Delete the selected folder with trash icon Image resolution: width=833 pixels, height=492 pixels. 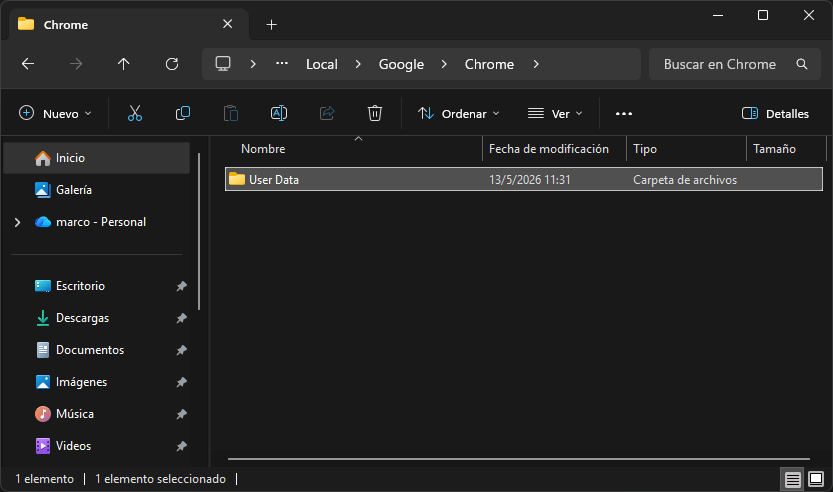375,113
